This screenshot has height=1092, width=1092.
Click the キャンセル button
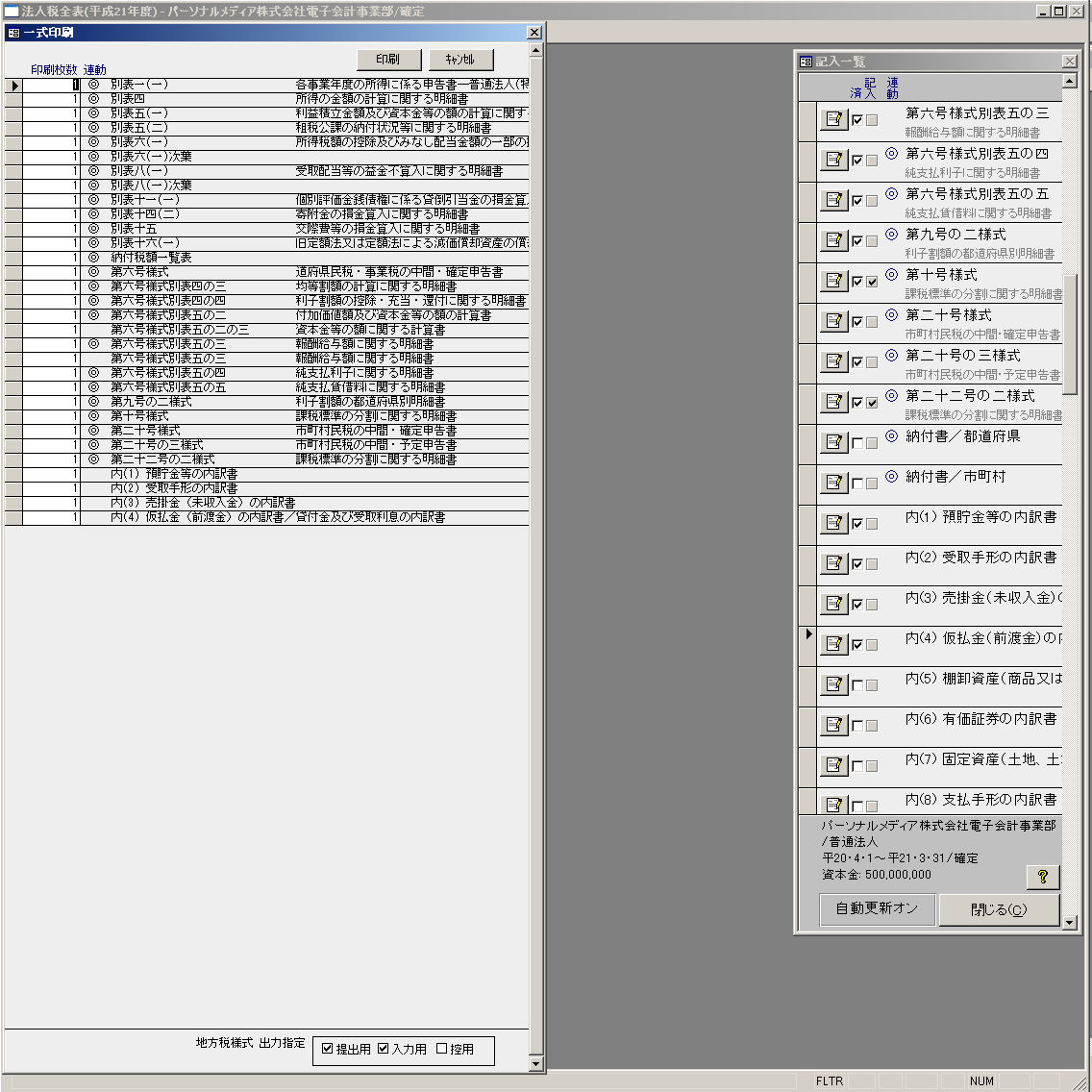point(460,60)
